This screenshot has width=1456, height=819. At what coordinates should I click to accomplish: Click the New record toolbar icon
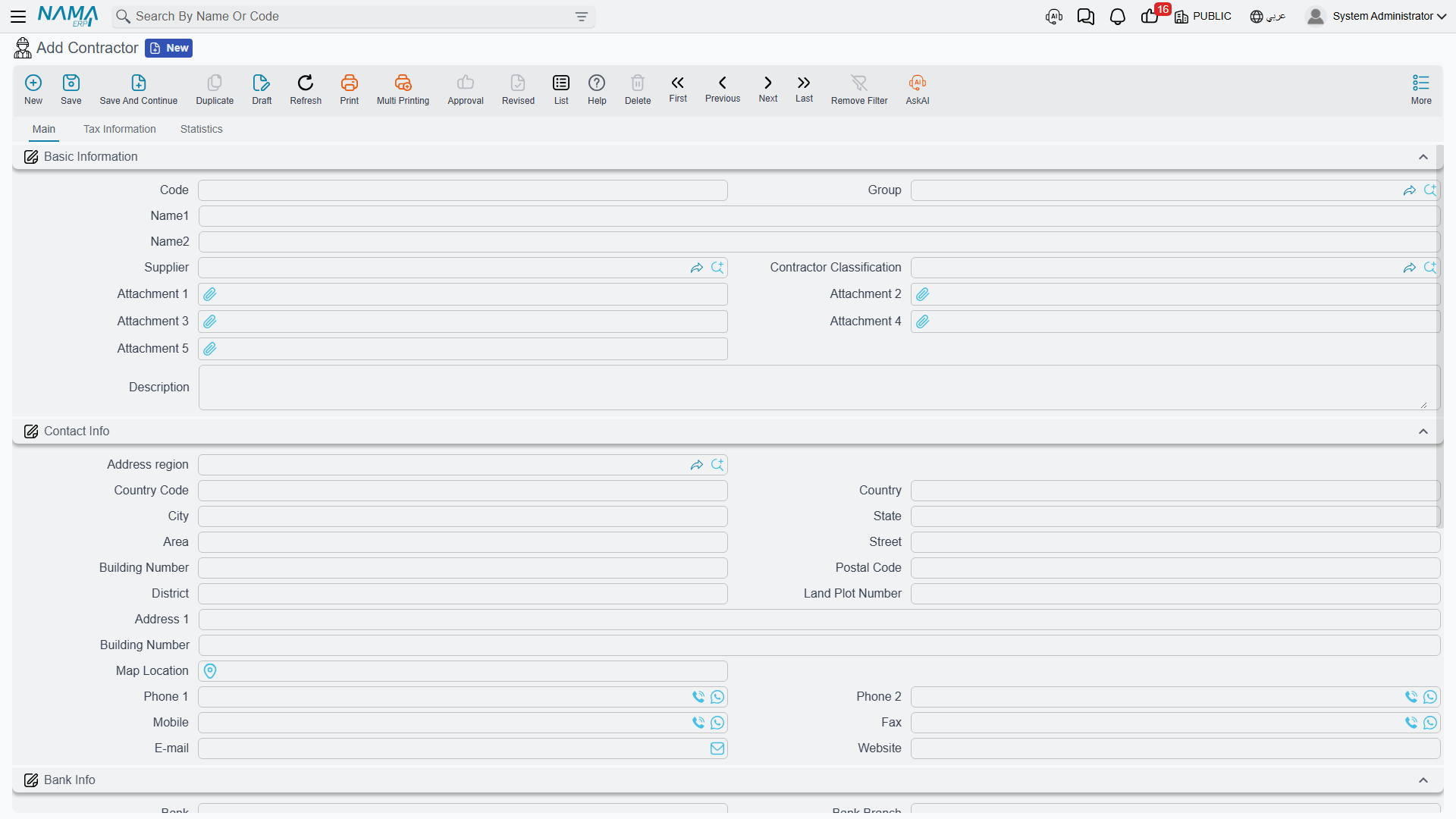pos(33,89)
